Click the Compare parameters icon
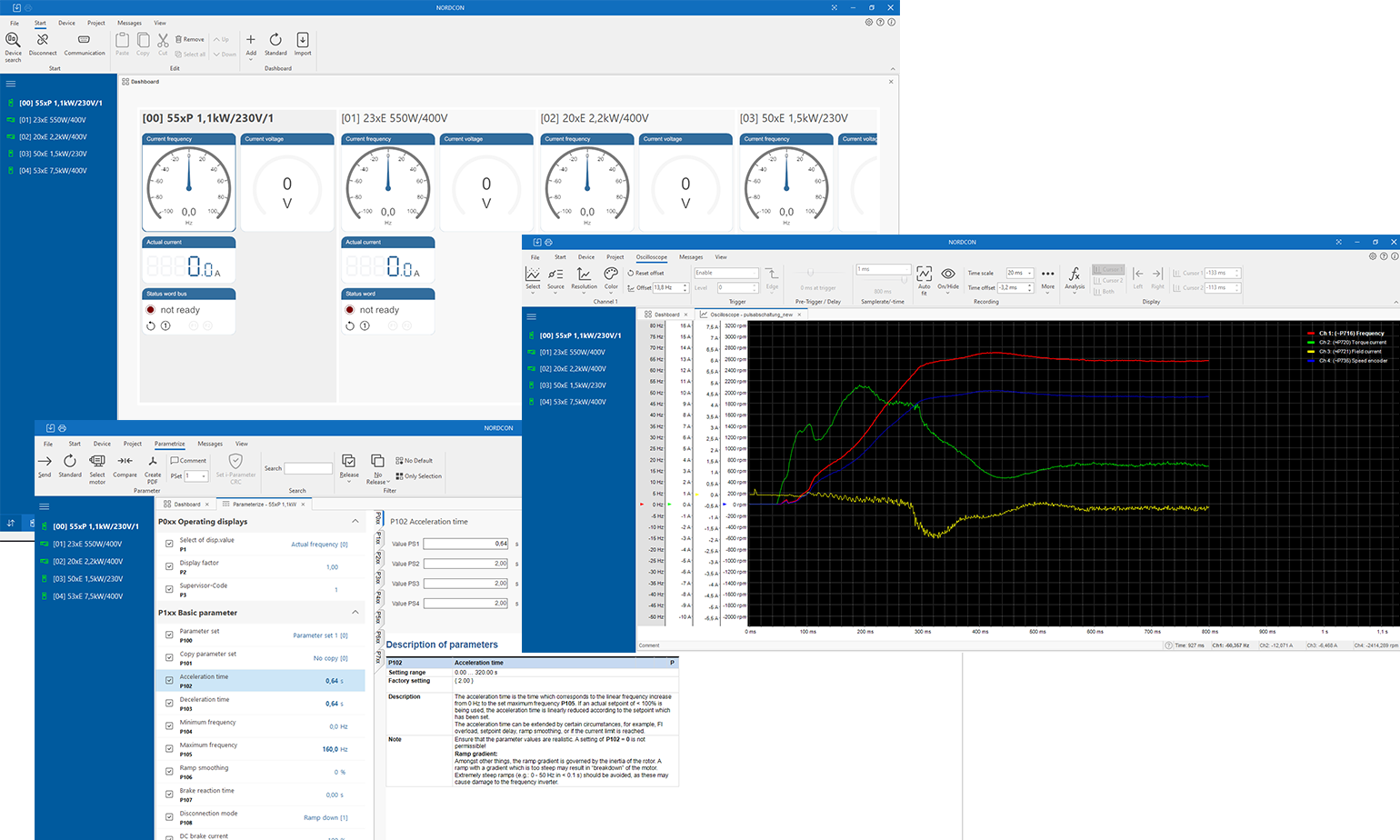1400x840 pixels. [x=125, y=461]
